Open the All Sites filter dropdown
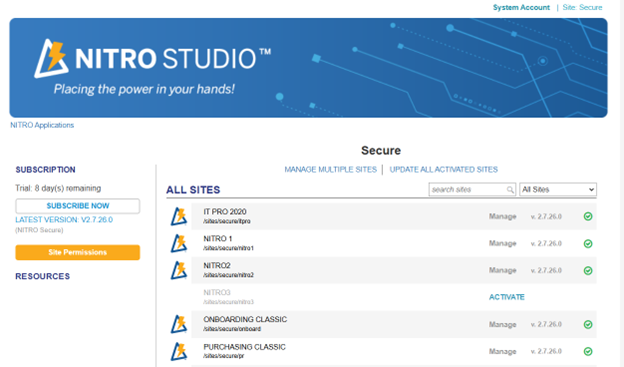This screenshot has width=624, height=367. pos(558,189)
